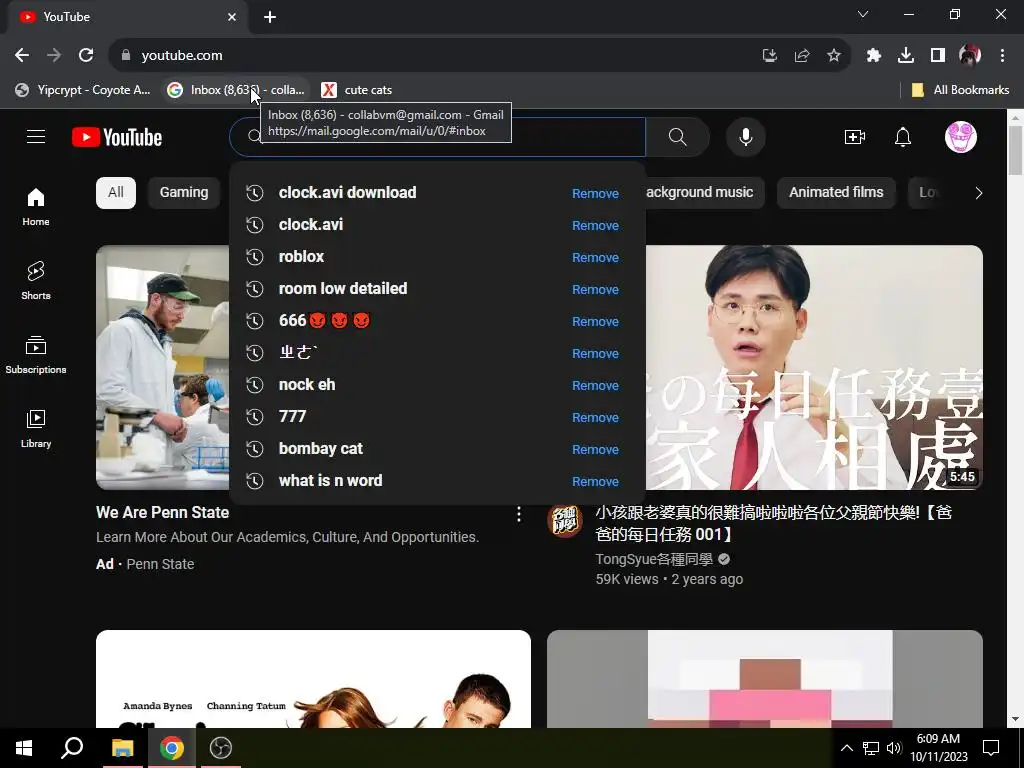Go to Home in the sidebar
This screenshot has width=1024, height=768.
click(x=36, y=207)
